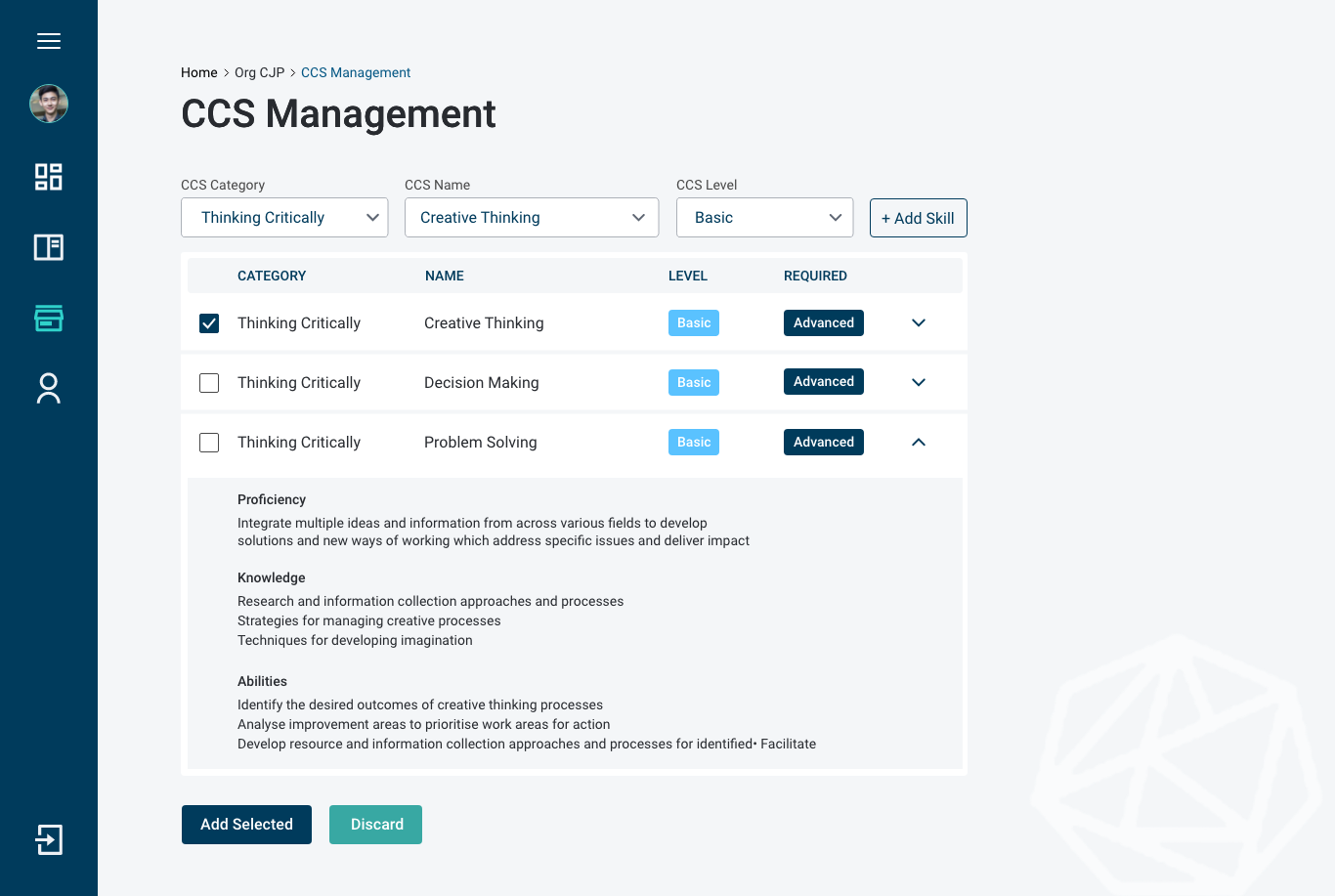
Task: Open the CCS Name dropdown
Action: [532, 218]
